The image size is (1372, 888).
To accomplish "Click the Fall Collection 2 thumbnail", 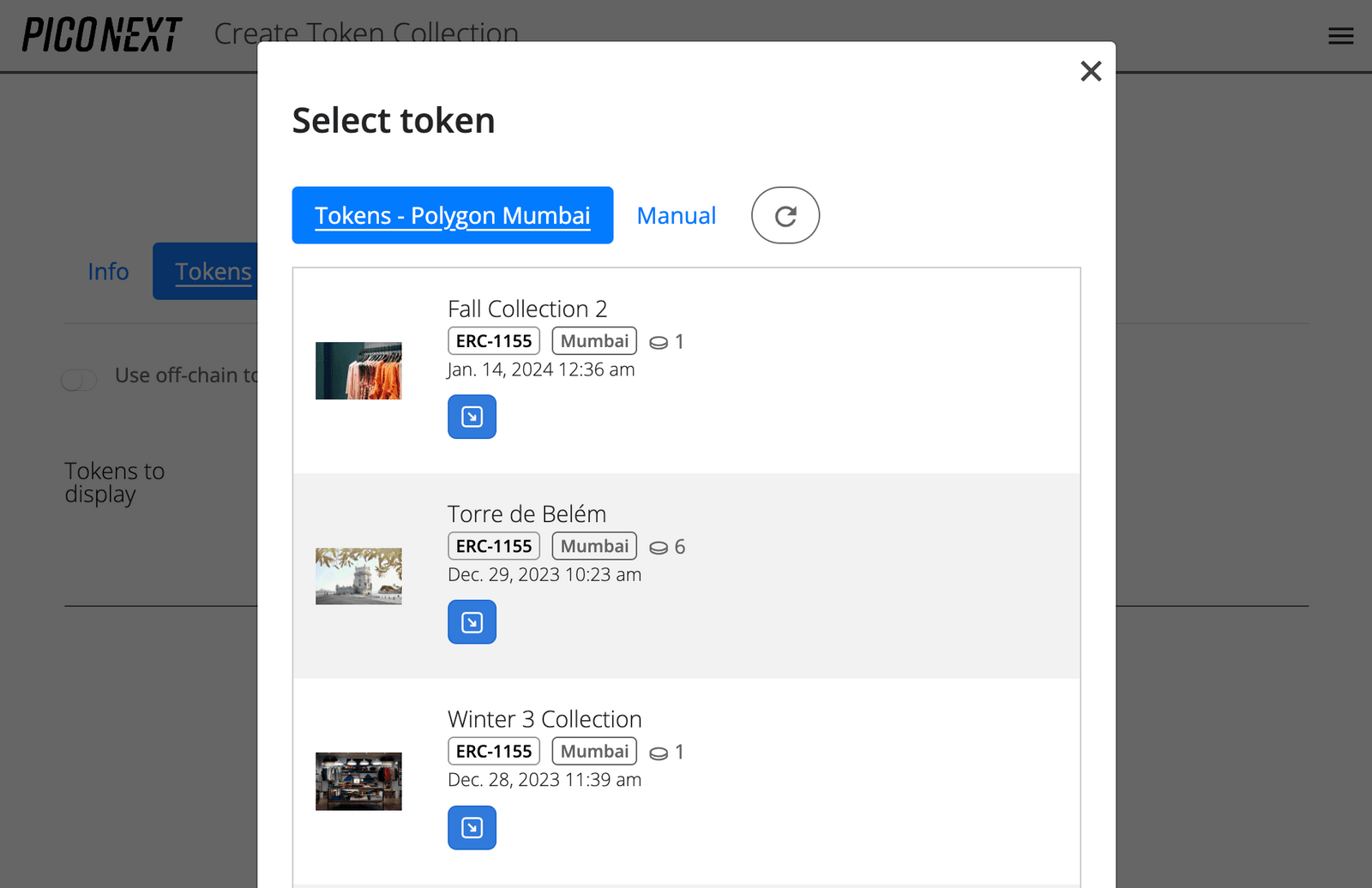I will coord(358,370).
